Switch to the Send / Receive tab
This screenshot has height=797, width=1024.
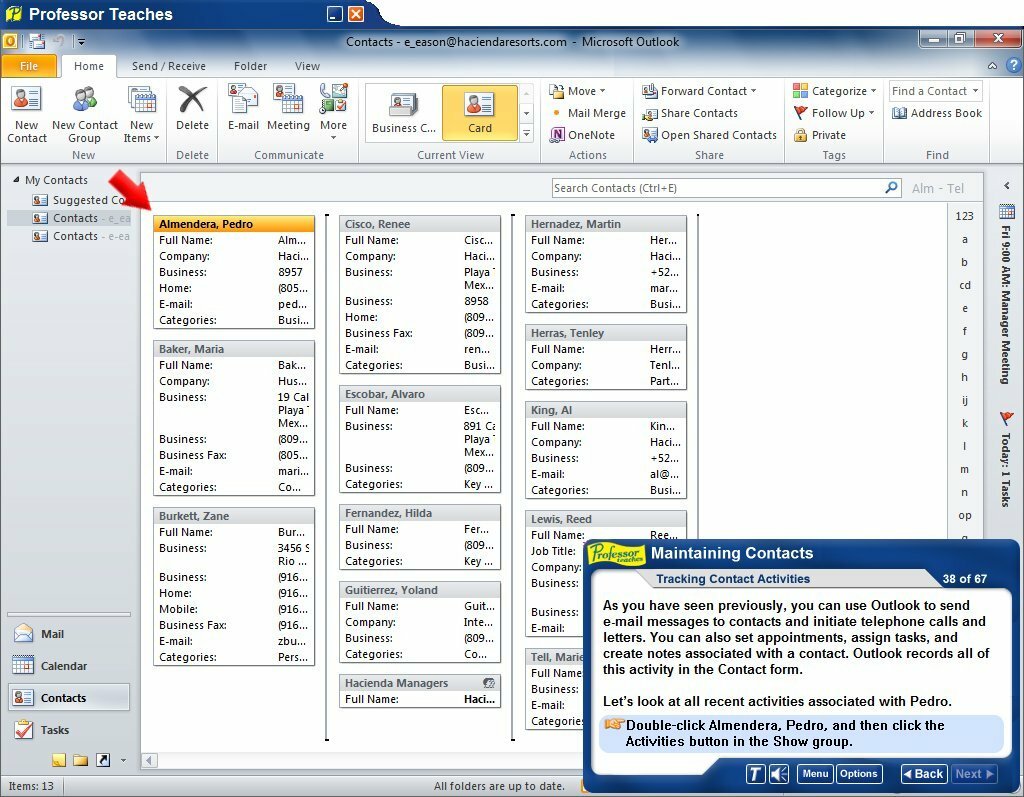pos(168,66)
